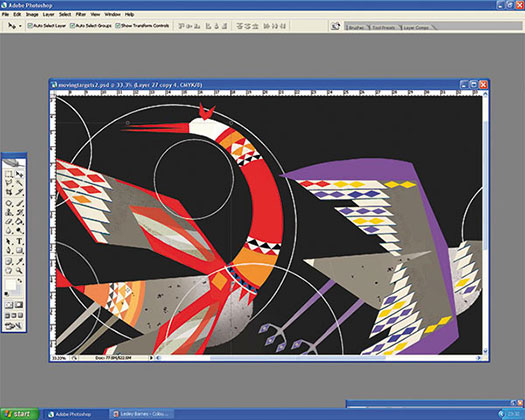The image size is (525, 420).
Task: Open the Window menu
Action: (112, 14)
